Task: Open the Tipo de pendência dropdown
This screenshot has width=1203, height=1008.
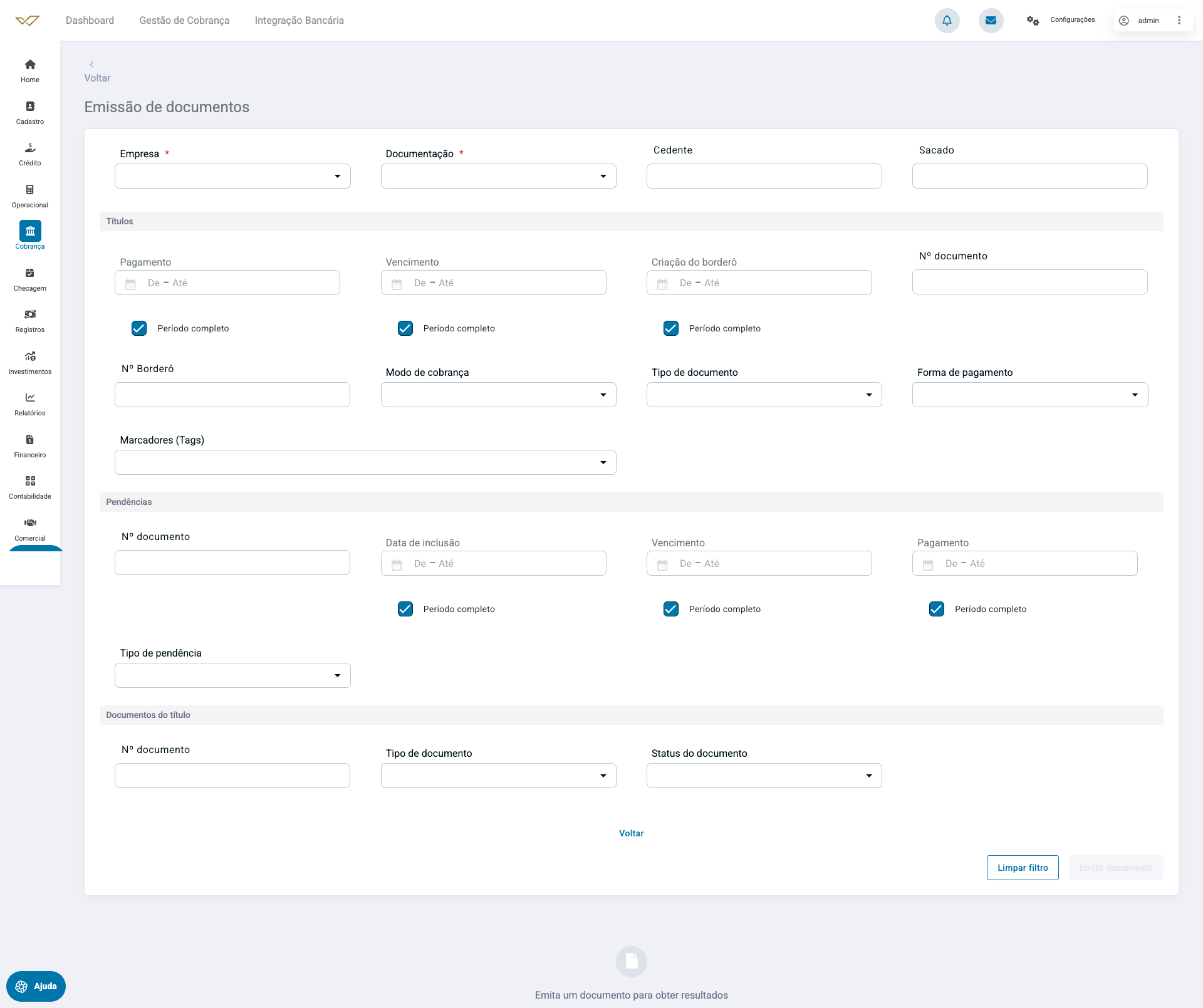Action: click(232, 675)
